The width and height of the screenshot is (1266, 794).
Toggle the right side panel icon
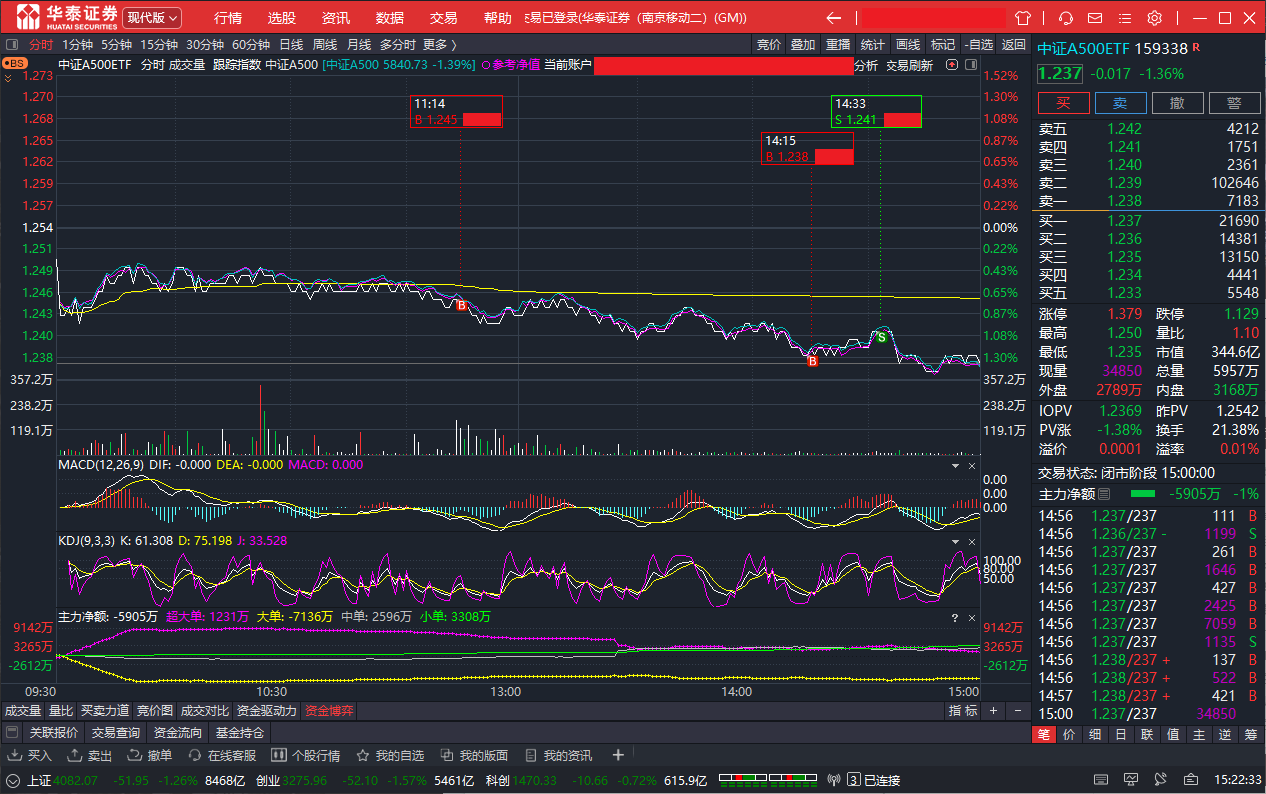coord(970,65)
